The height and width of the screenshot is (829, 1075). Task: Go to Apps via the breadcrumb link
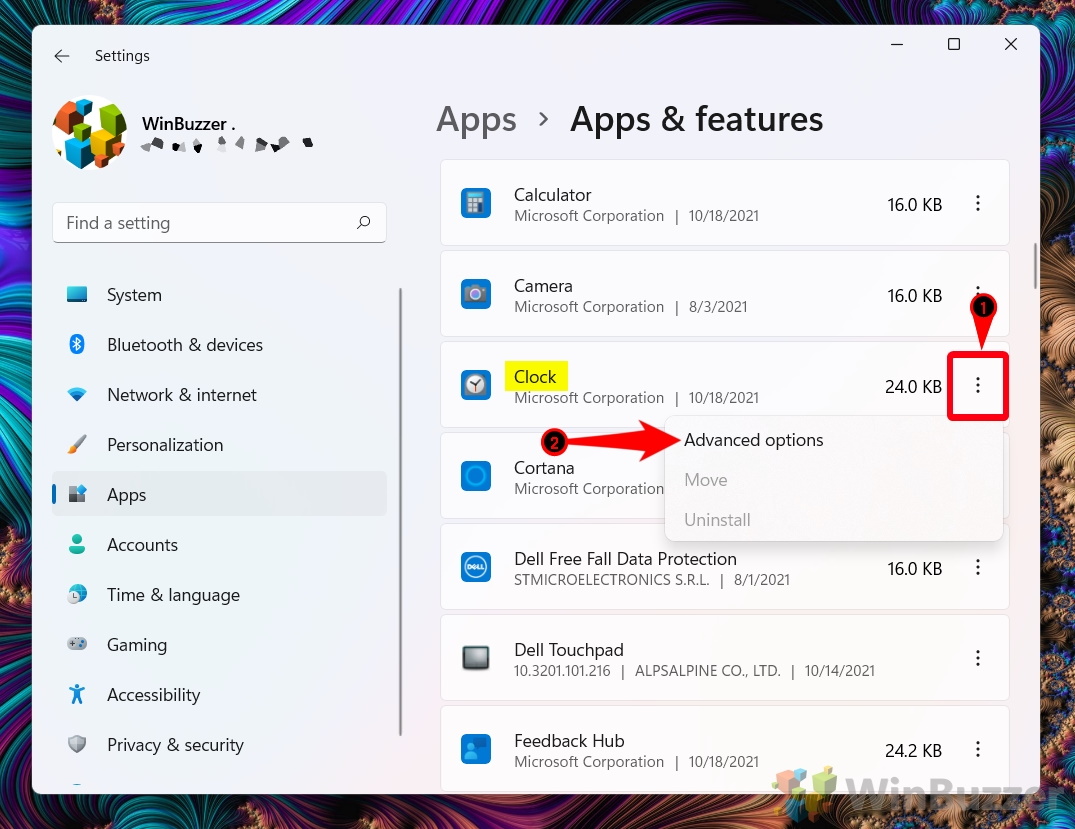[476, 119]
